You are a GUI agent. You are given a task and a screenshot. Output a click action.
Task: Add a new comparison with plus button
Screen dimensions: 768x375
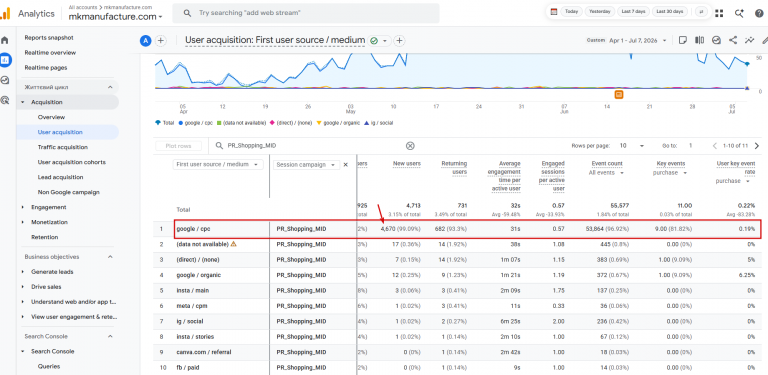161,41
